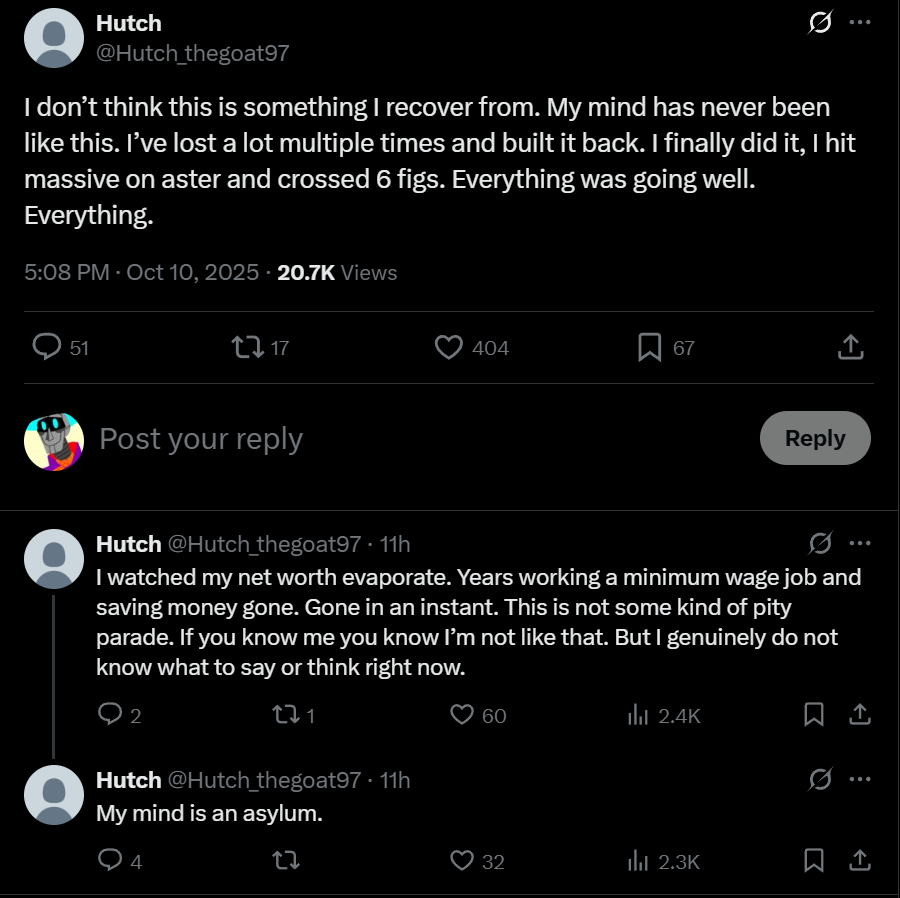This screenshot has width=900, height=898.
Task: Open more options on the 'My mind is an asylum' post
Action: tap(859, 780)
